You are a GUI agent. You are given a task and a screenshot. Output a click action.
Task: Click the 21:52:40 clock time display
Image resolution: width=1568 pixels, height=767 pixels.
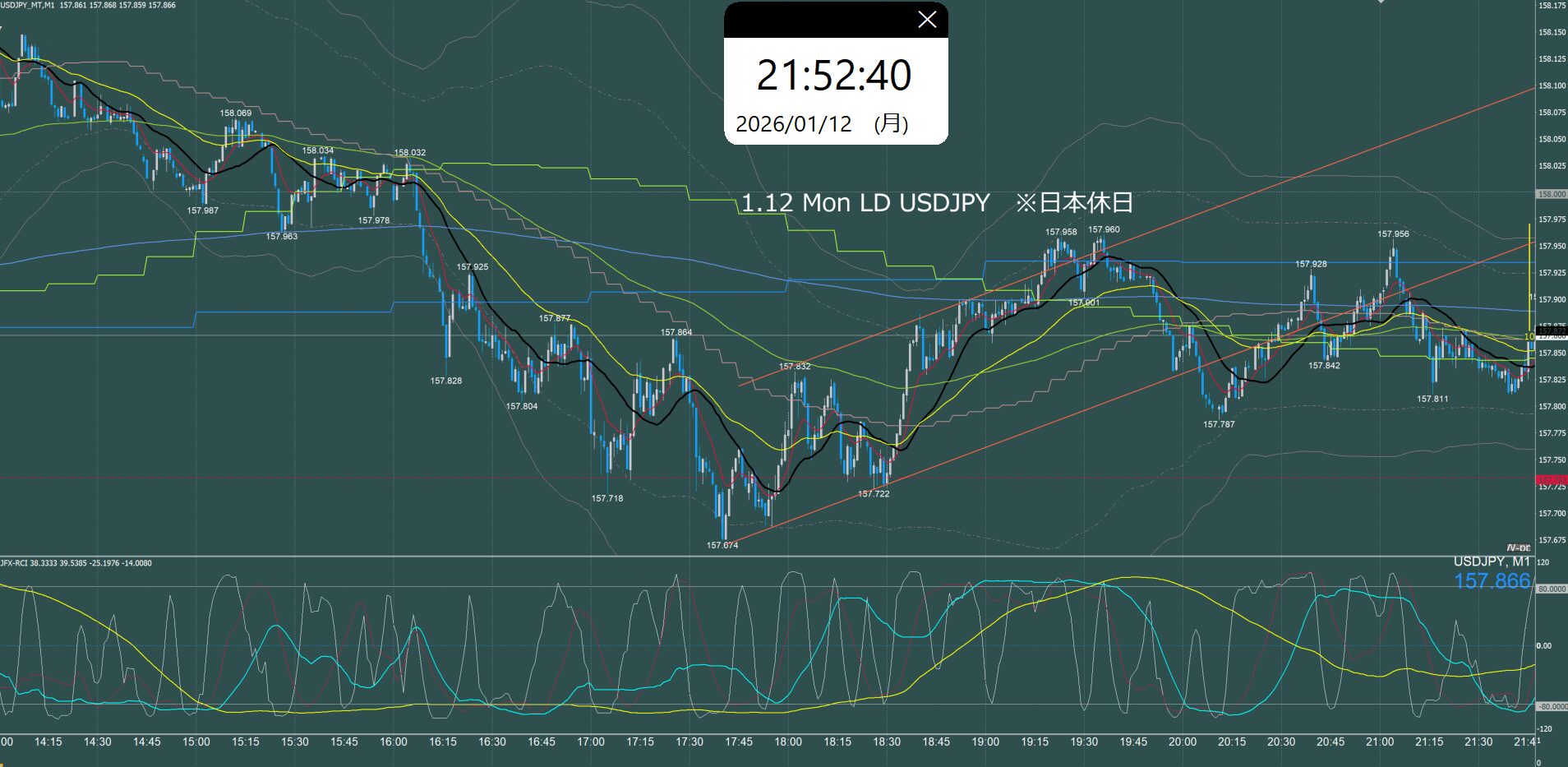click(834, 76)
